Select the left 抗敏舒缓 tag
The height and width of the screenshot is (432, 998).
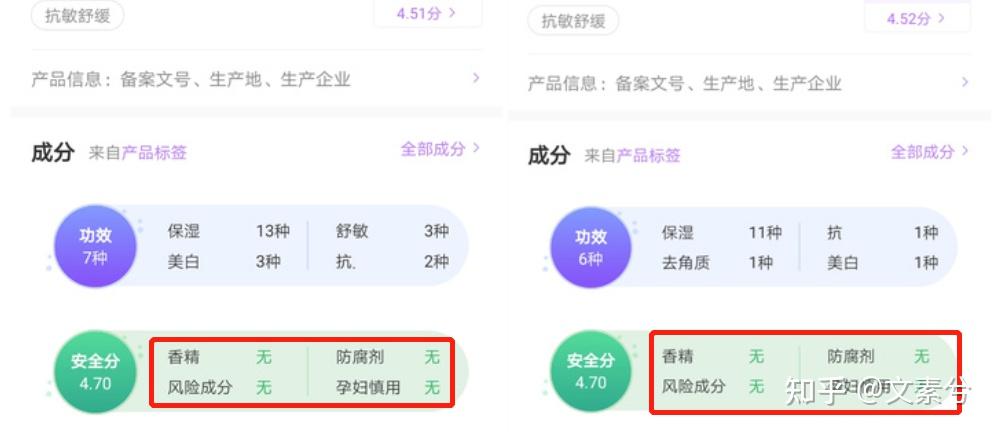(x=77, y=16)
